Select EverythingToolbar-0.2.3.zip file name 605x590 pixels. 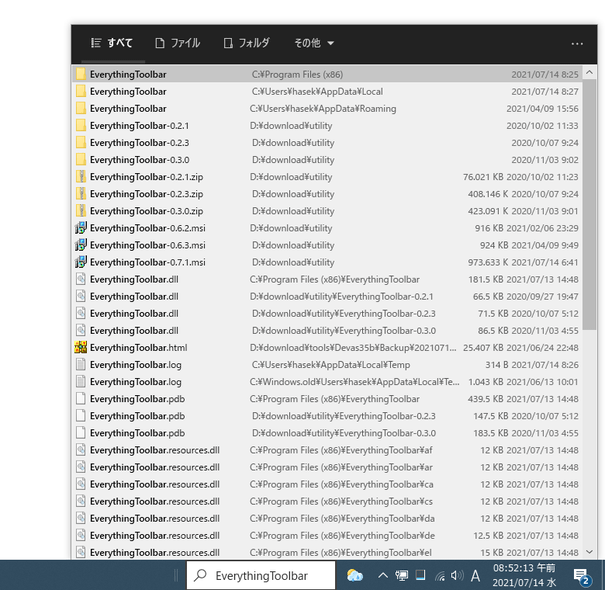tap(146, 194)
